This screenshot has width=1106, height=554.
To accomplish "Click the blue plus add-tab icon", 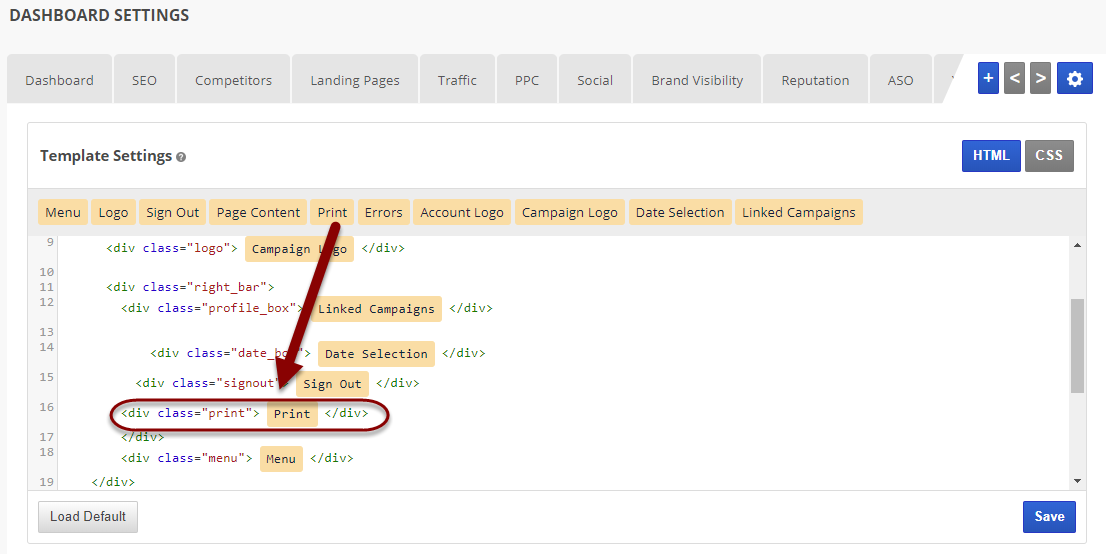I will [988, 78].
